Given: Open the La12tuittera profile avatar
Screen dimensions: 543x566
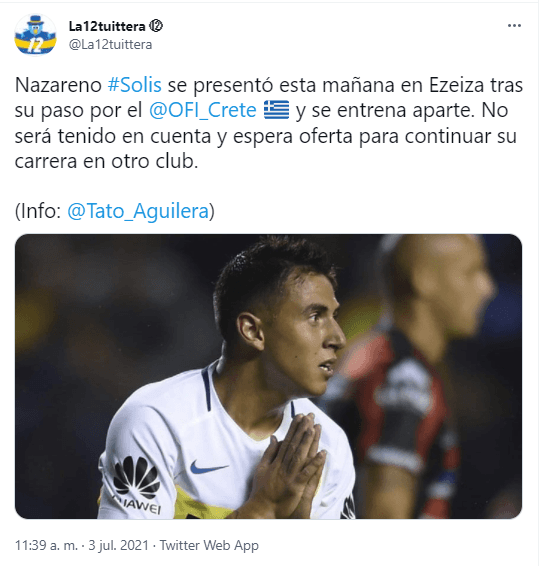Looking at the screenshot, I should 35,35.
